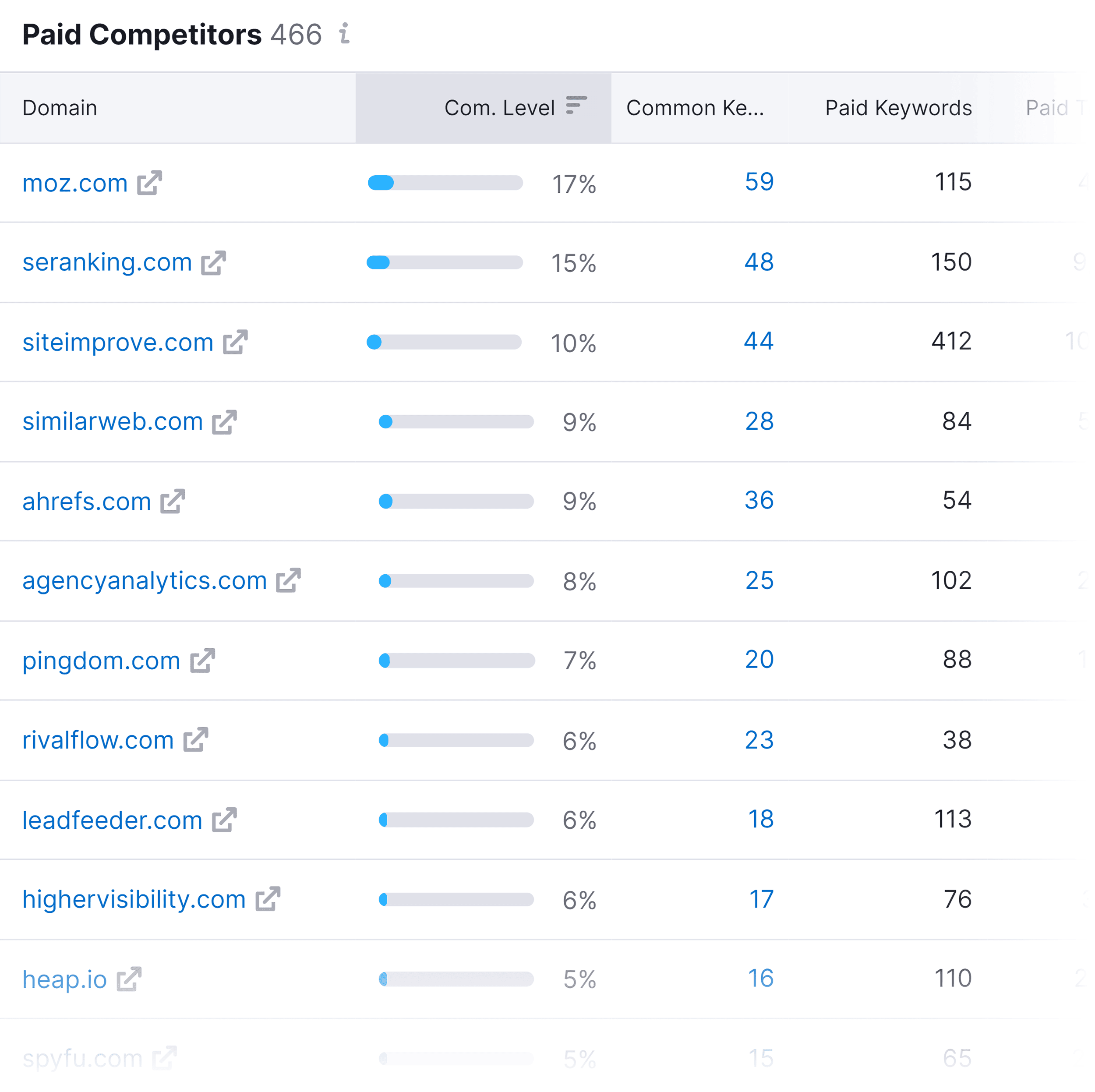View 48 common keywords for seranking.com
Screen dimensions: 1095x1092
tap(759, 262)
